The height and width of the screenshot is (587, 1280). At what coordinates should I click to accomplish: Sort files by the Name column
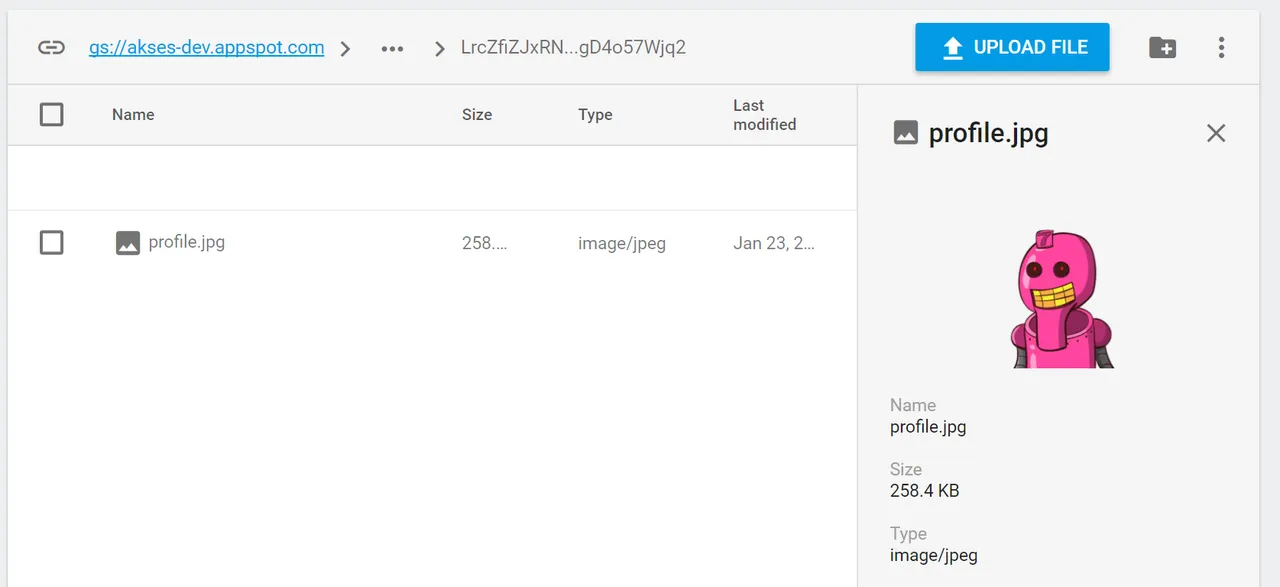point(133,114)
